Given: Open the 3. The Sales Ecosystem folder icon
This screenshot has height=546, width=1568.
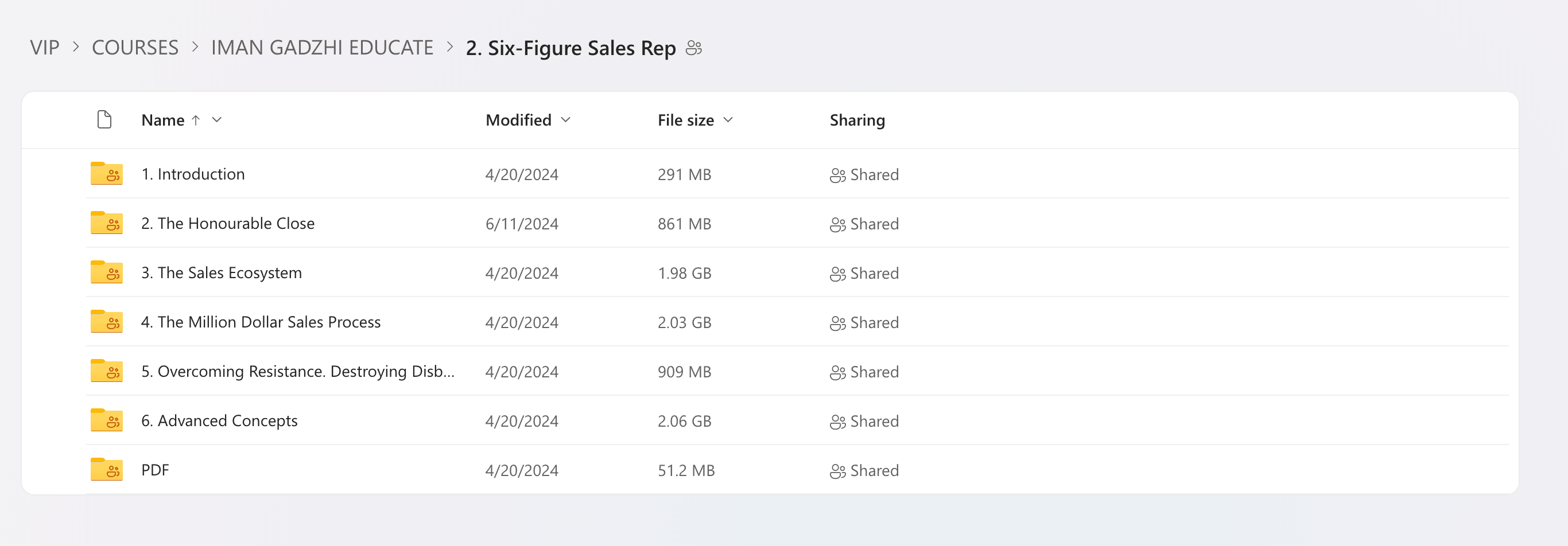Looking at the screenshot, I should (107, 272).
